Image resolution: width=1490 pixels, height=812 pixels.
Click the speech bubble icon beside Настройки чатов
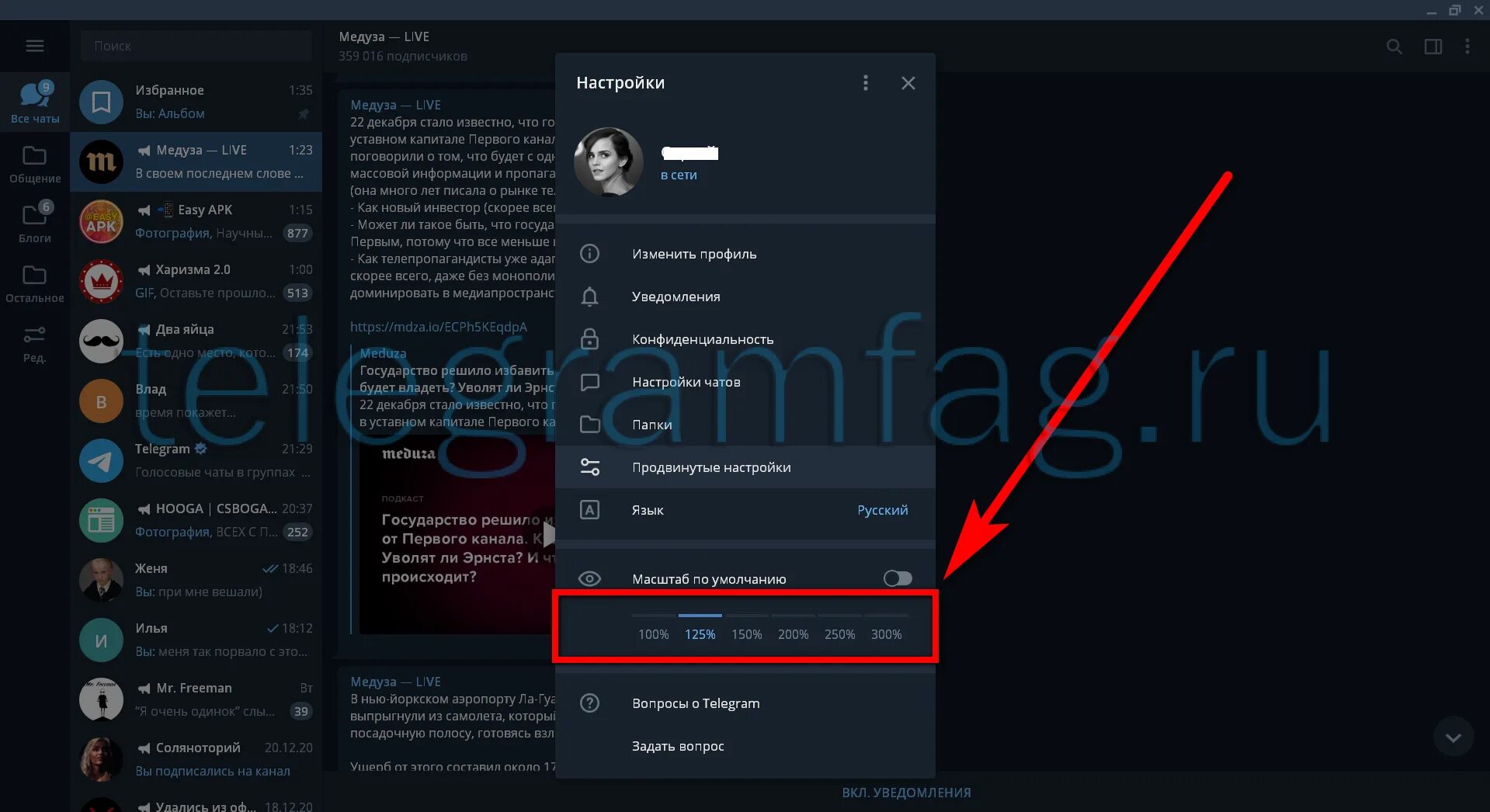(x=589, y=382)
